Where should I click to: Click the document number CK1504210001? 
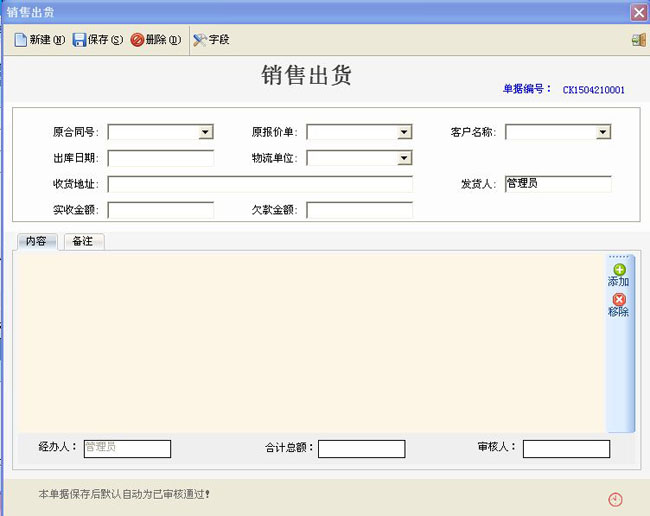(x=593, y=90)
